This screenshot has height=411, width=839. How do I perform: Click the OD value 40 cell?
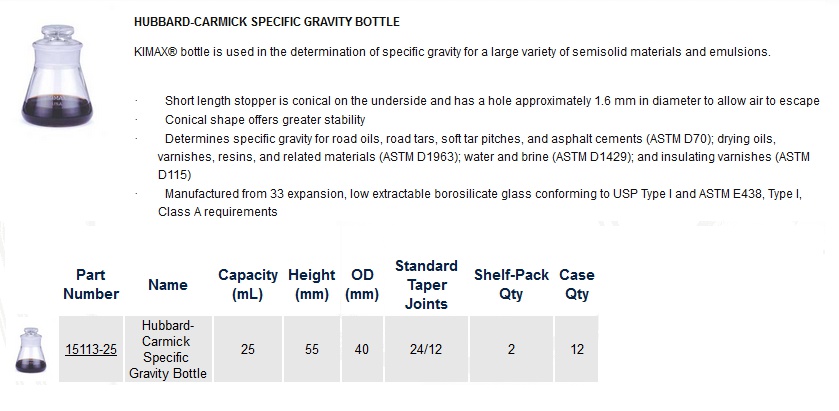(x=362, y=349)
